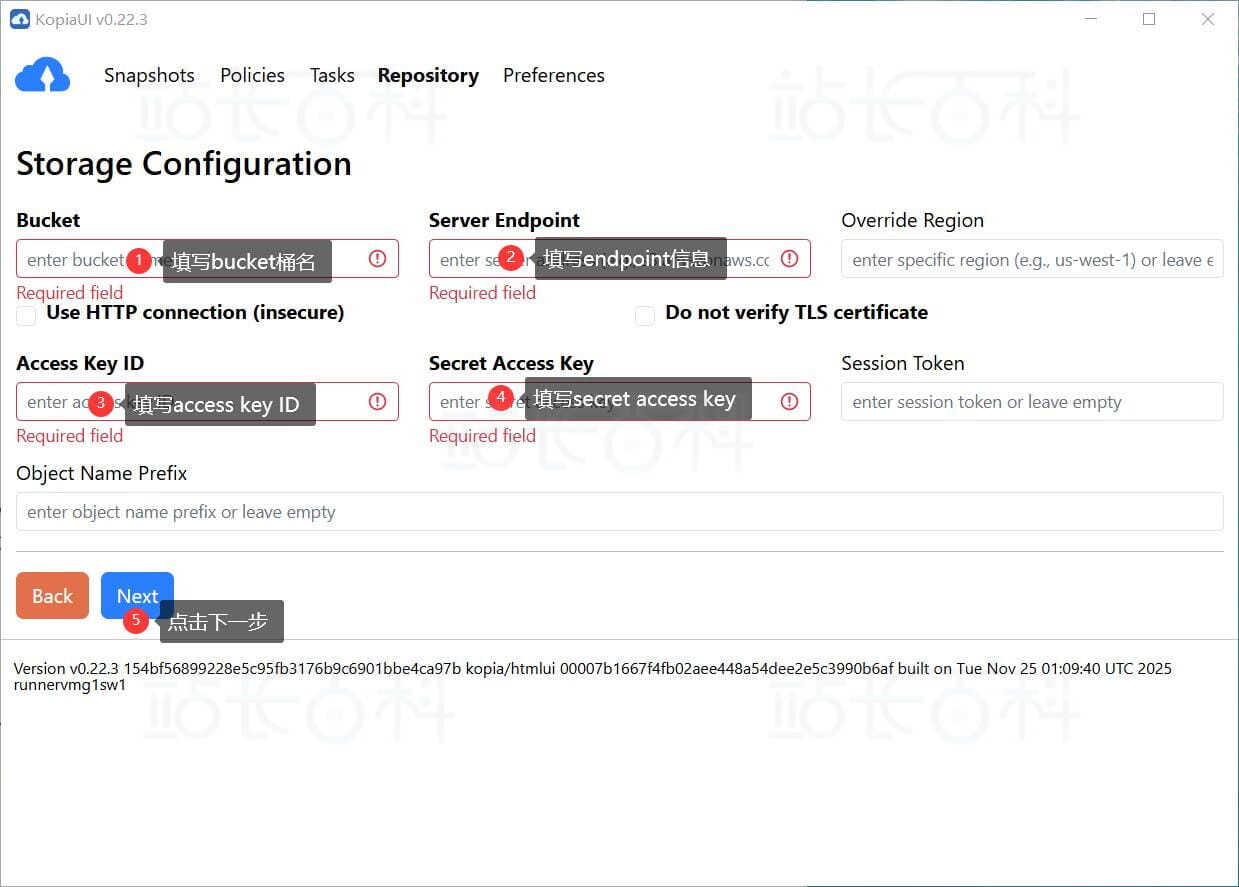This screenshot has height=887, width=1239.
Task: Click the Override Region label
Action: point(912,220)
